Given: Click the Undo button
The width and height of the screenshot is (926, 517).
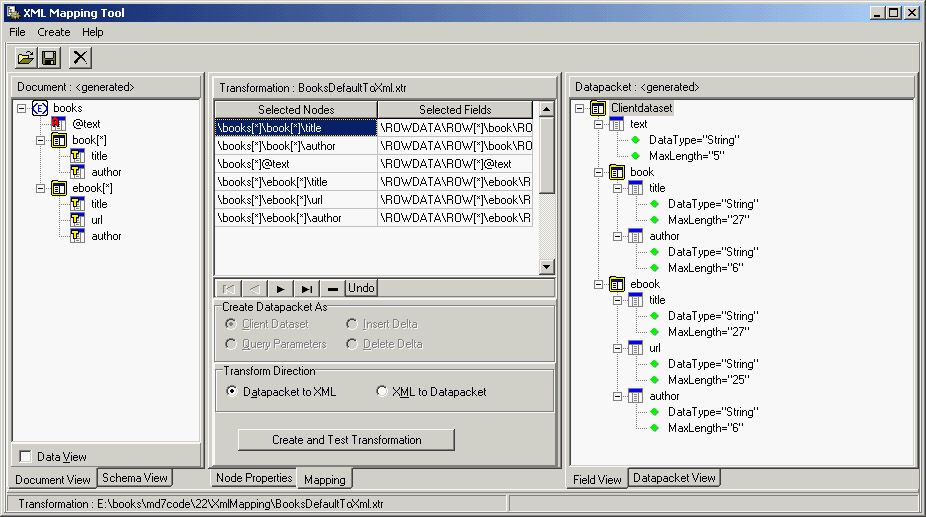Looking at the screenshot, I should tap(361, 288).
